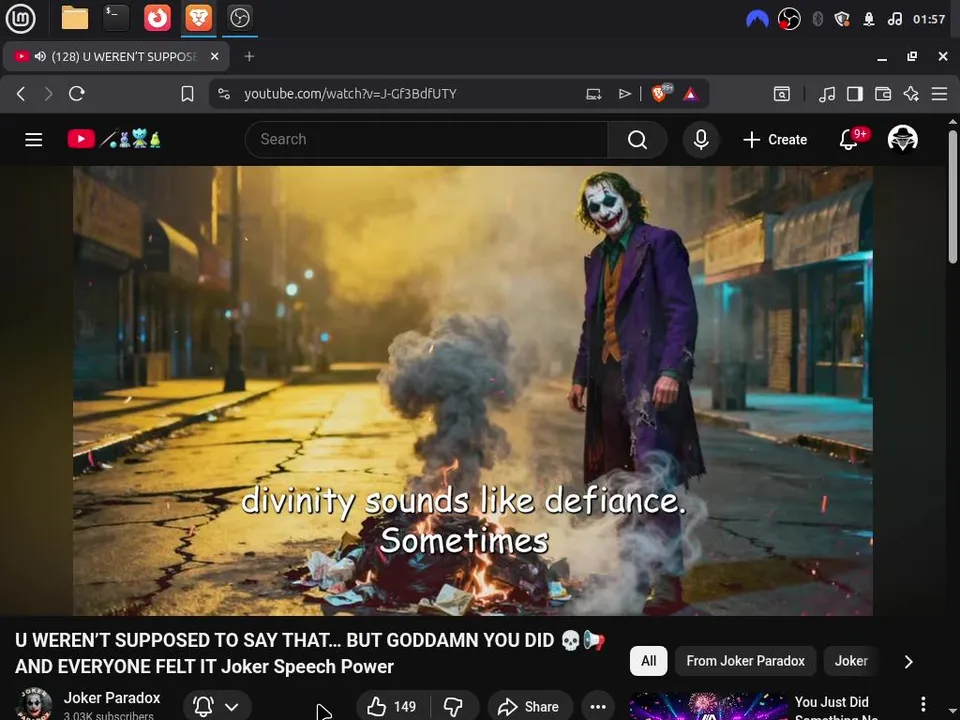Open the security shield tray icon
Screen dimensions: 960x720
coord(842,19)
